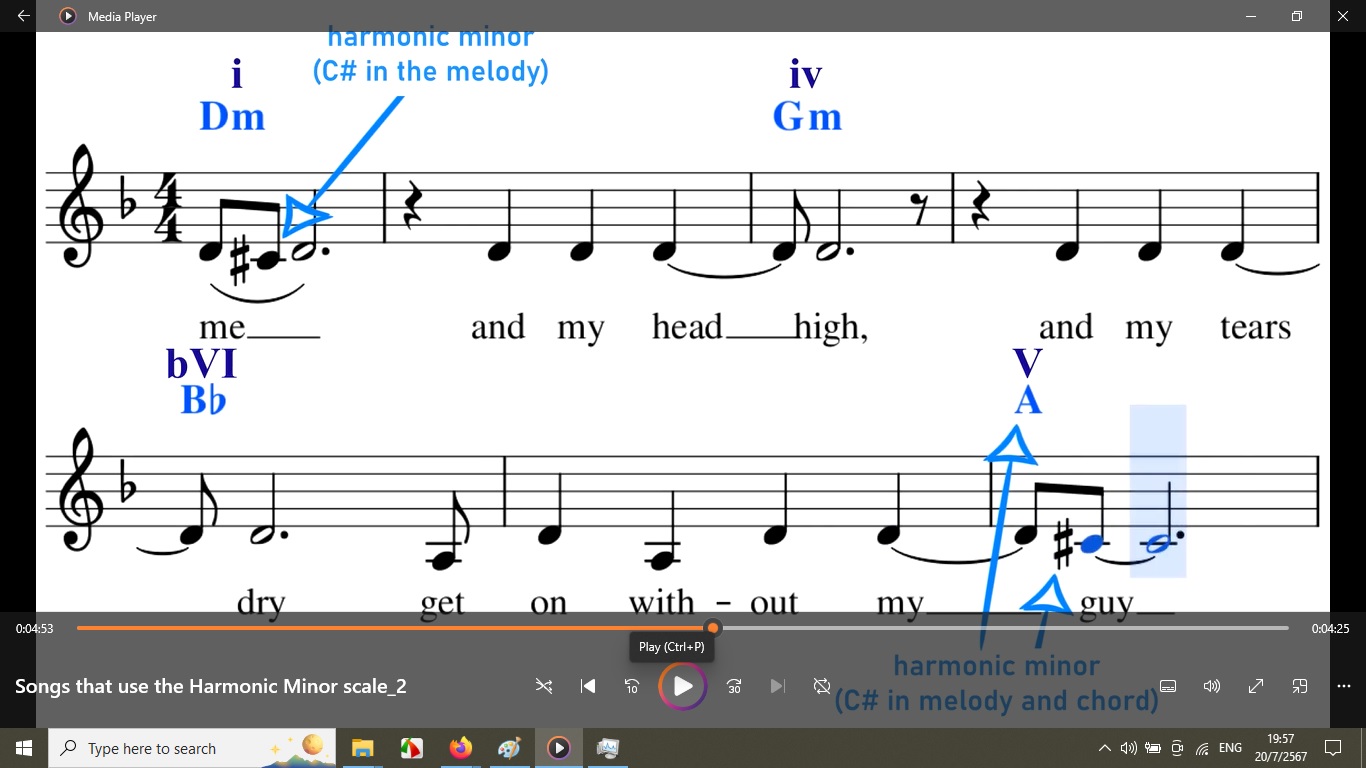This screenshot has width=1366, height=768.
Task: Go to next track
Action: pyautogui.click(x=778, y=686)
